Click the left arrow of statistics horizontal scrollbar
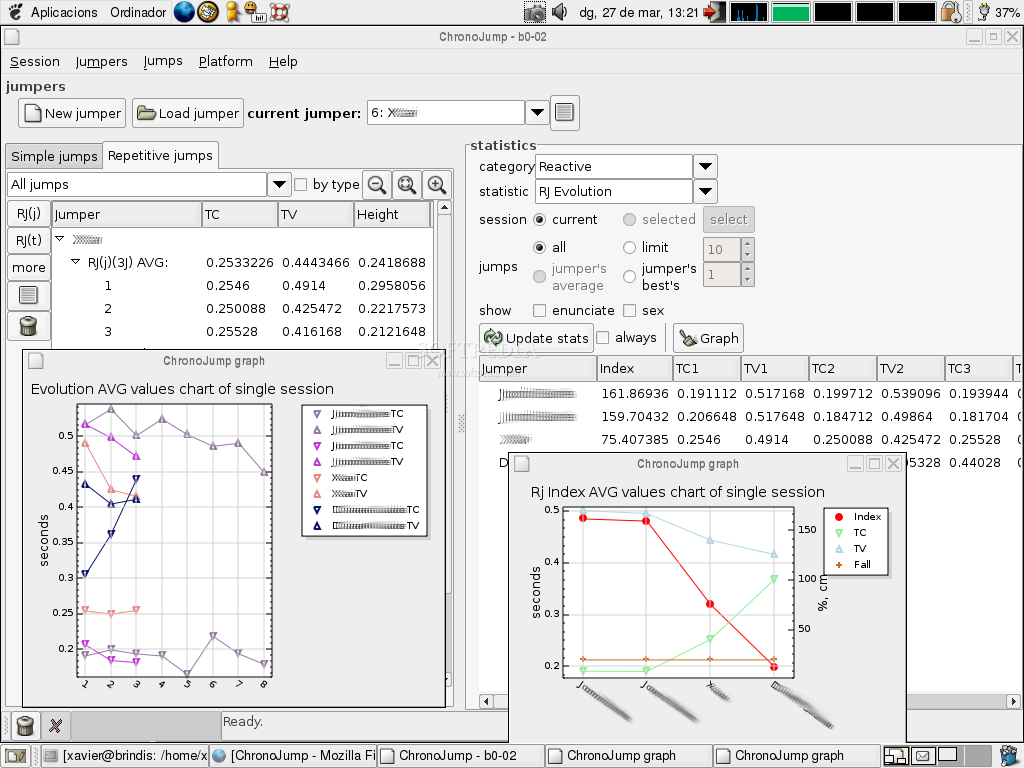 click(486, 701)
